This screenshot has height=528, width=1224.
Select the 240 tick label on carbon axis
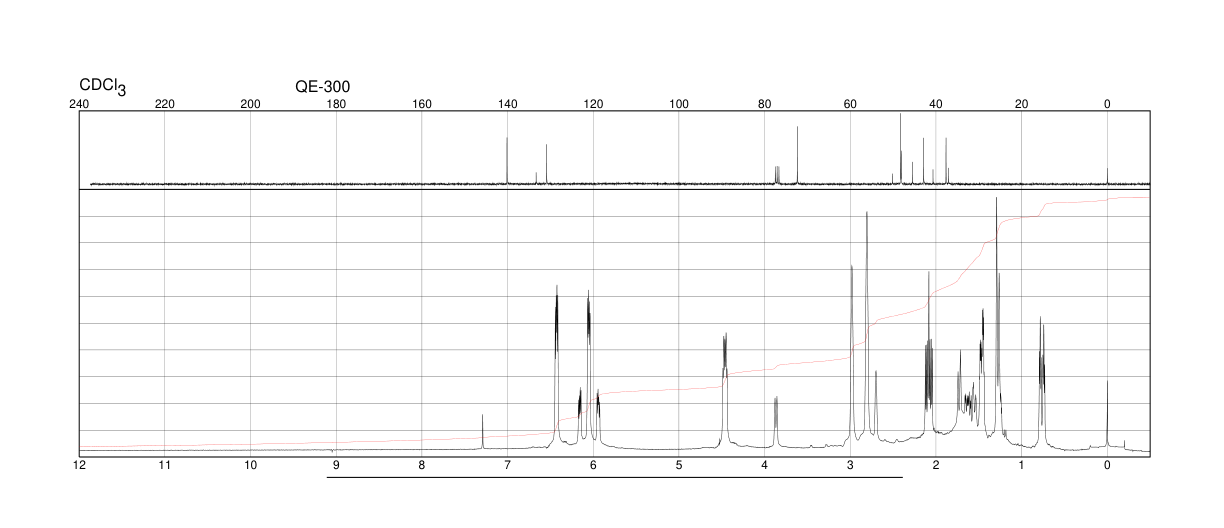coord(79,104)
